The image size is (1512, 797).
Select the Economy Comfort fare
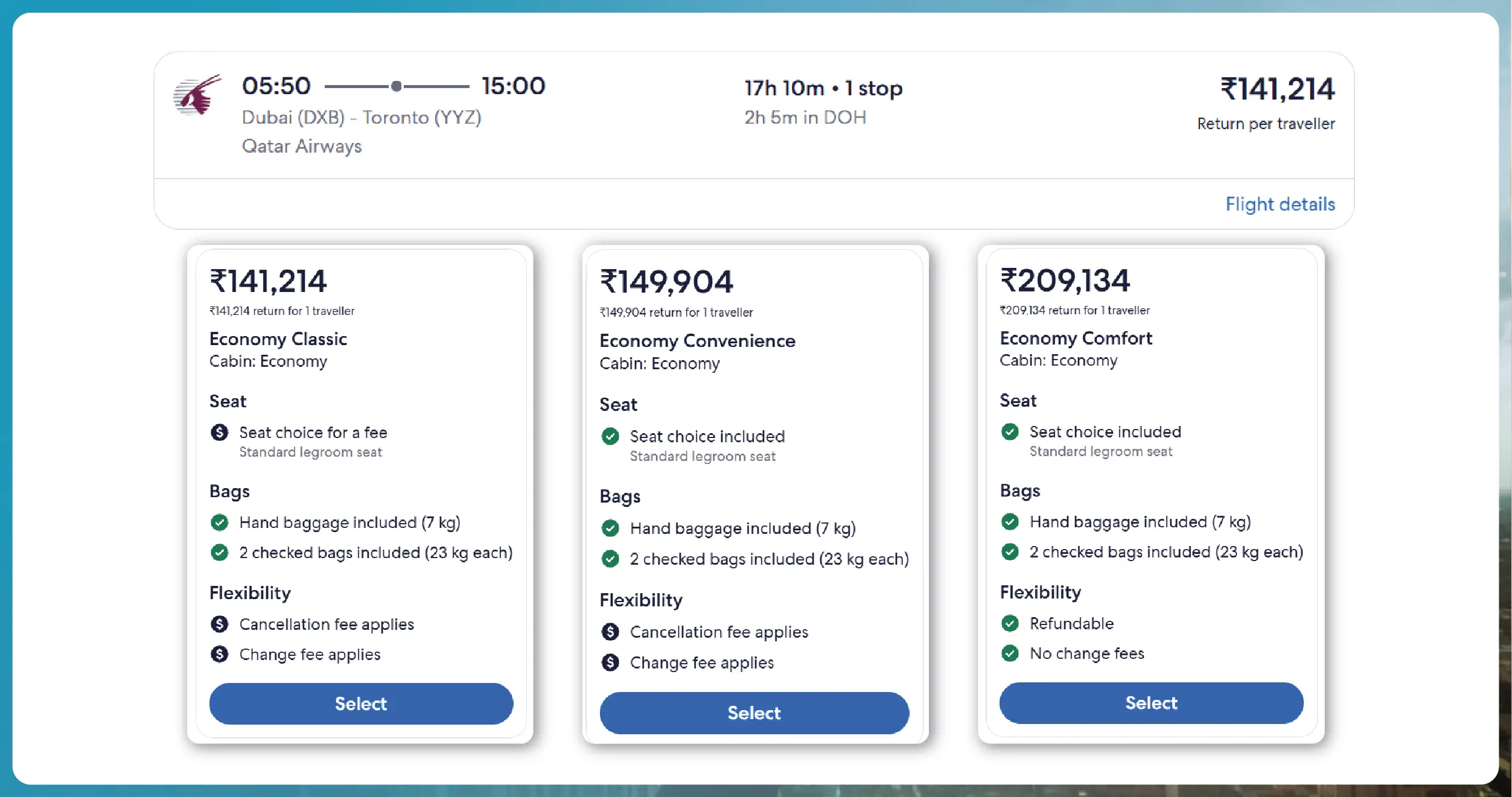point(1150,702)
